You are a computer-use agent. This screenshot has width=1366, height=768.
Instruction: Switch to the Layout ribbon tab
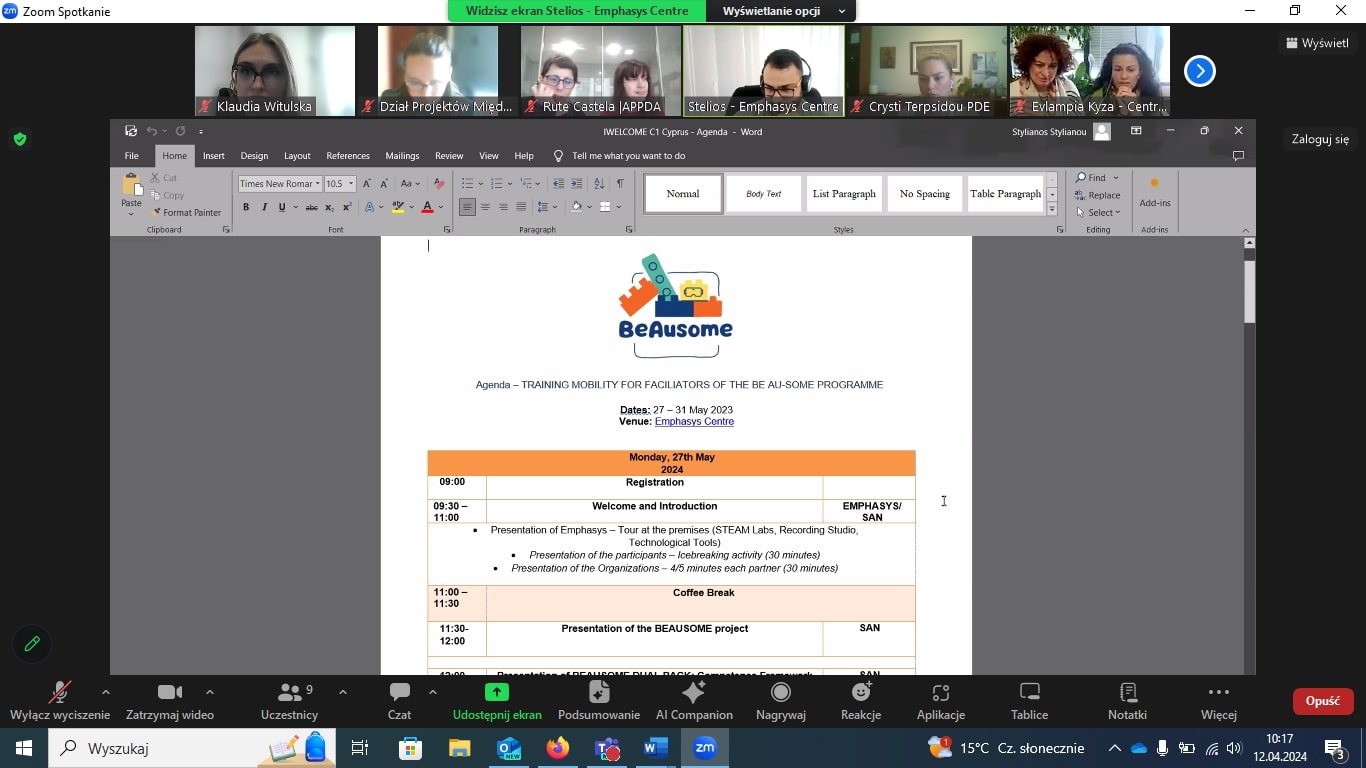(x=297, y=156)
